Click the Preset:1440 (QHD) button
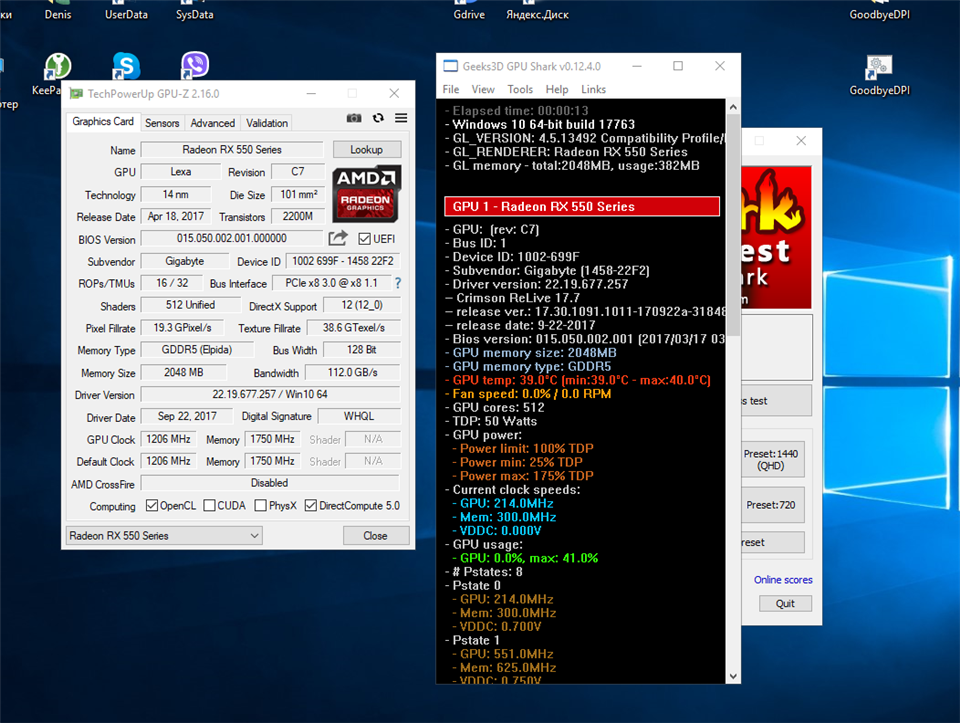960x723 pixels. coord(772,460)
